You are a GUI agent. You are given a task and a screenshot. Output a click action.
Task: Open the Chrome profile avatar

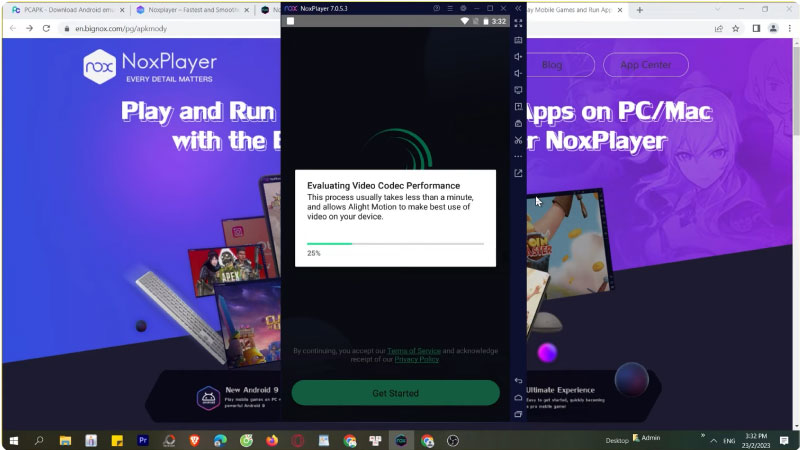point(773,29)
